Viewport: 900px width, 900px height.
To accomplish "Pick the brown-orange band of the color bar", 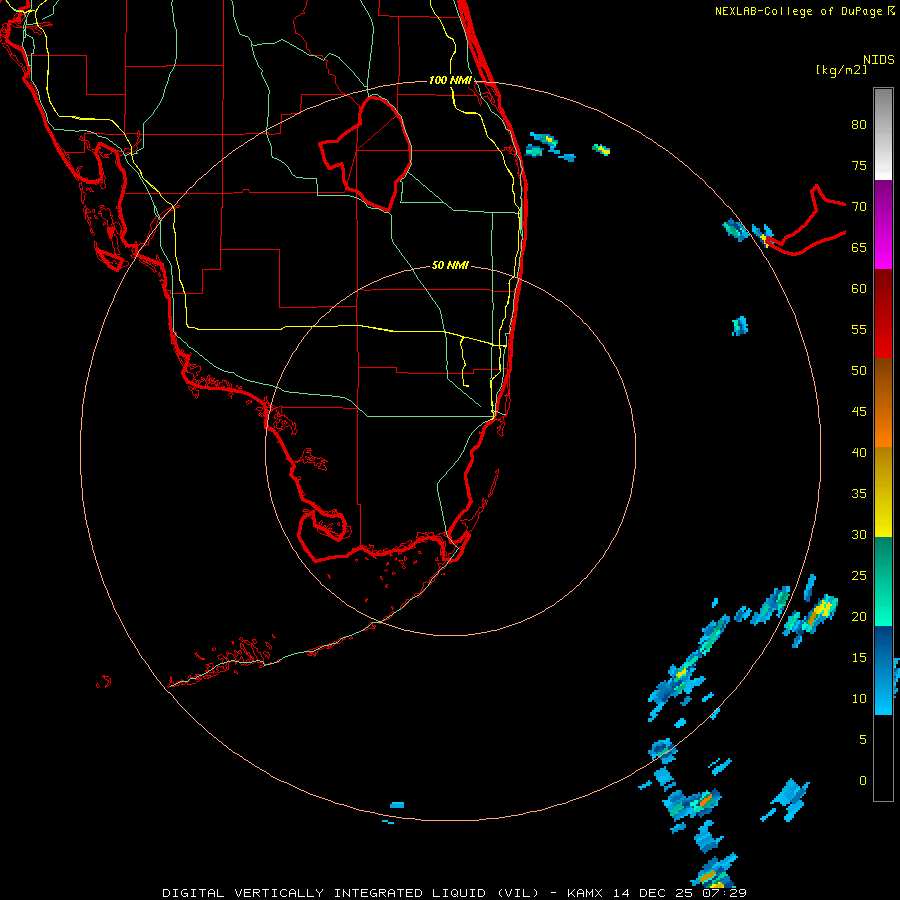I will (883, 402).
